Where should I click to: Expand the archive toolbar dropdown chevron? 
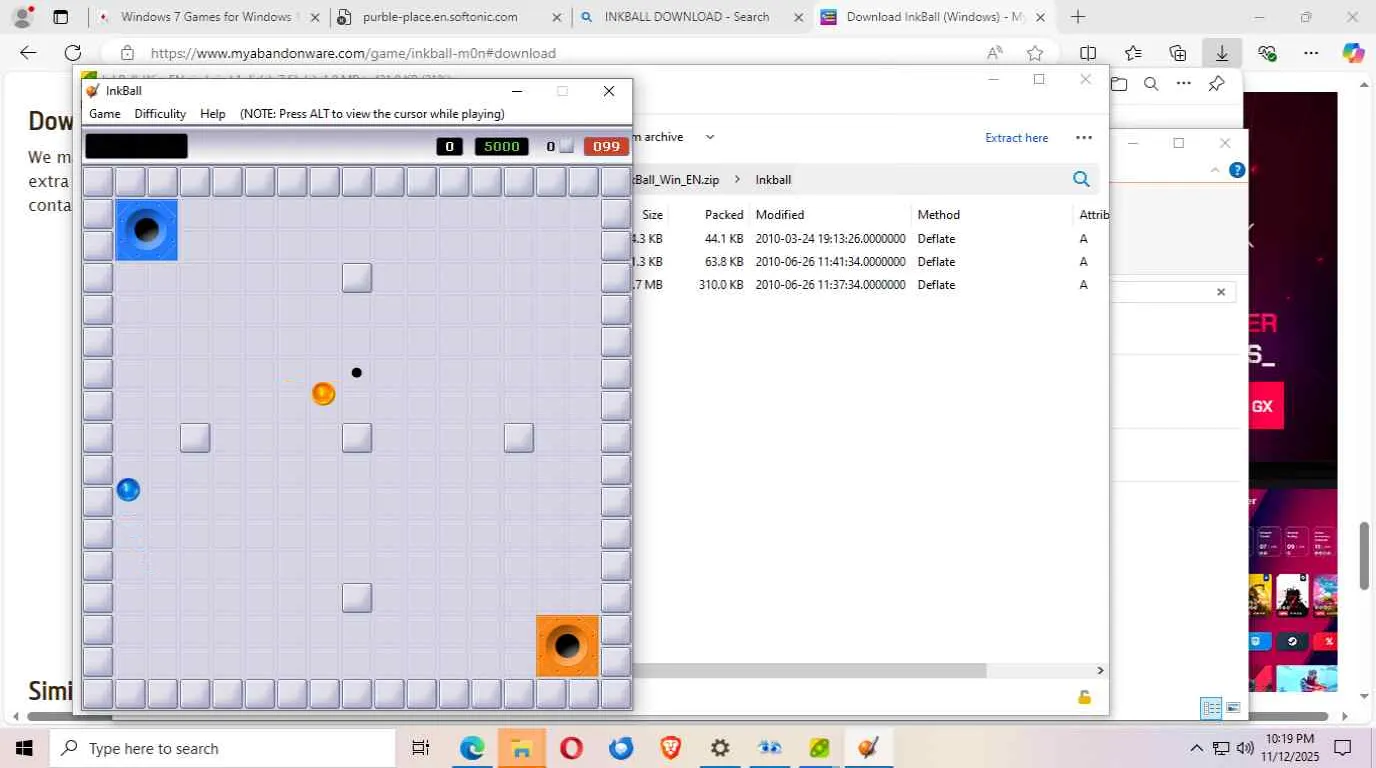[710, 137]
